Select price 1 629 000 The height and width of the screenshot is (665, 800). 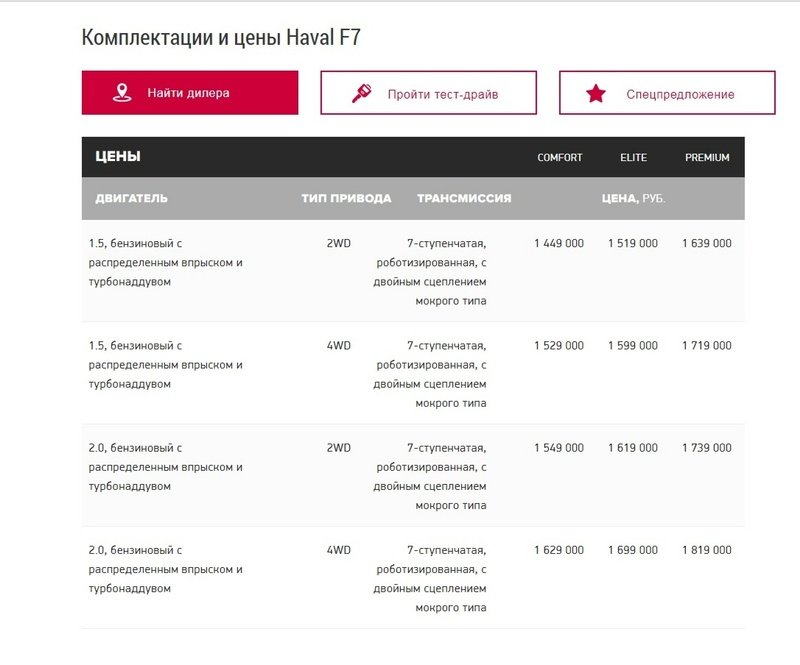click(x=559, y=550)
